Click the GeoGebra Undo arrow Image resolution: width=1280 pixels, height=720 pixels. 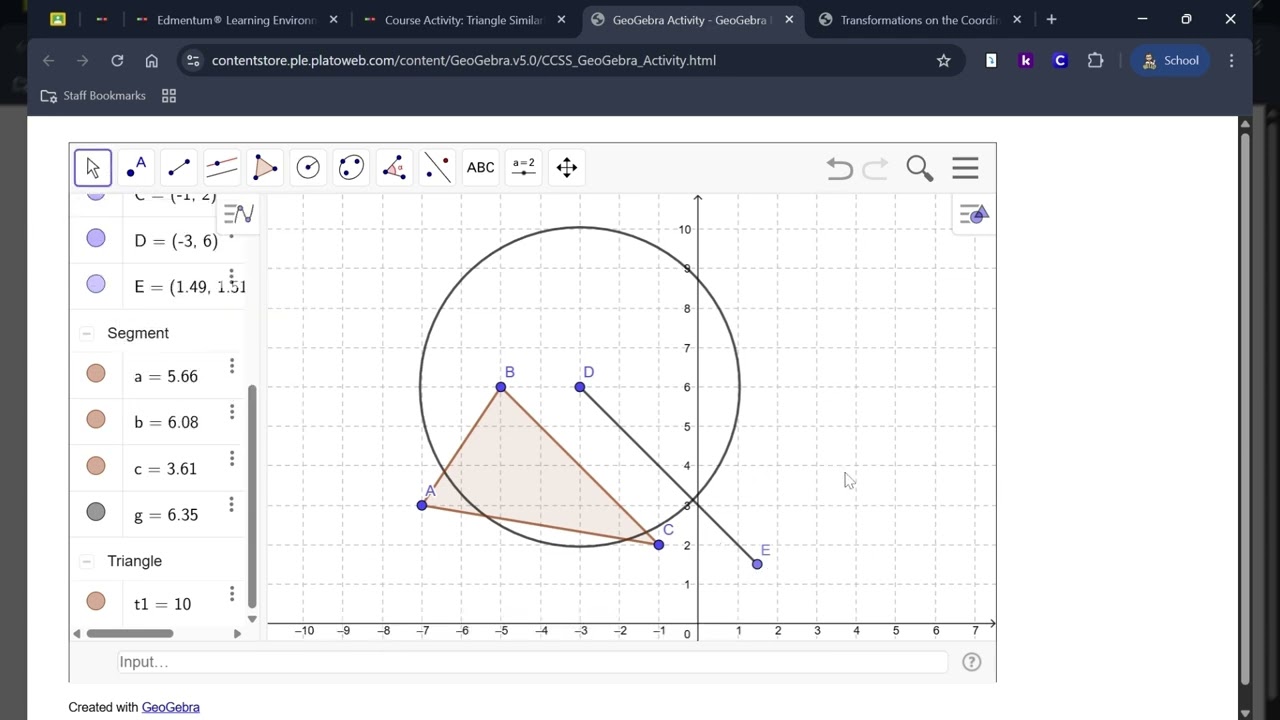tap(839, 168)
